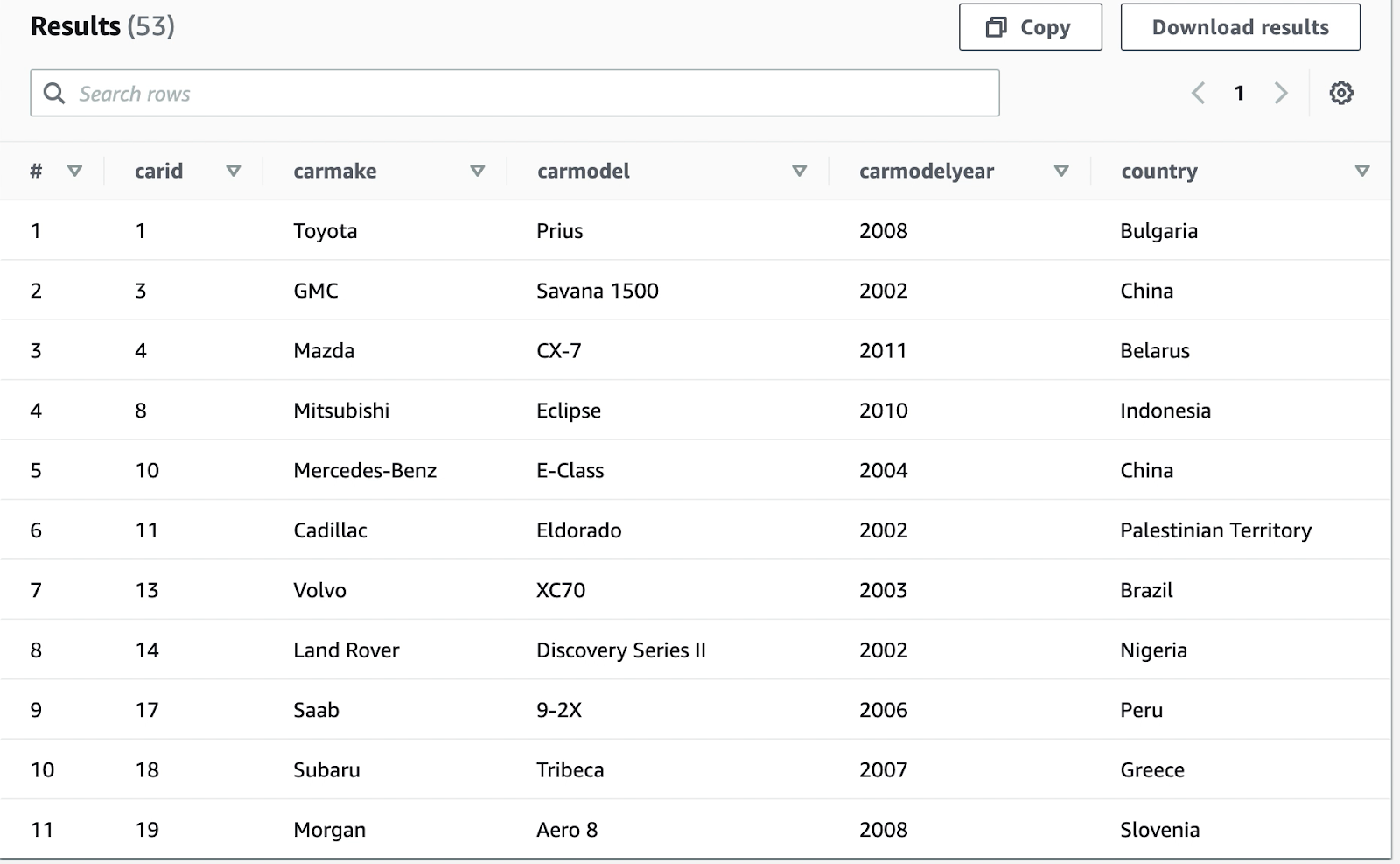Screen dimensions: 1400x864
Task: Select the GMC carmake cell
Action: [316, 291]
